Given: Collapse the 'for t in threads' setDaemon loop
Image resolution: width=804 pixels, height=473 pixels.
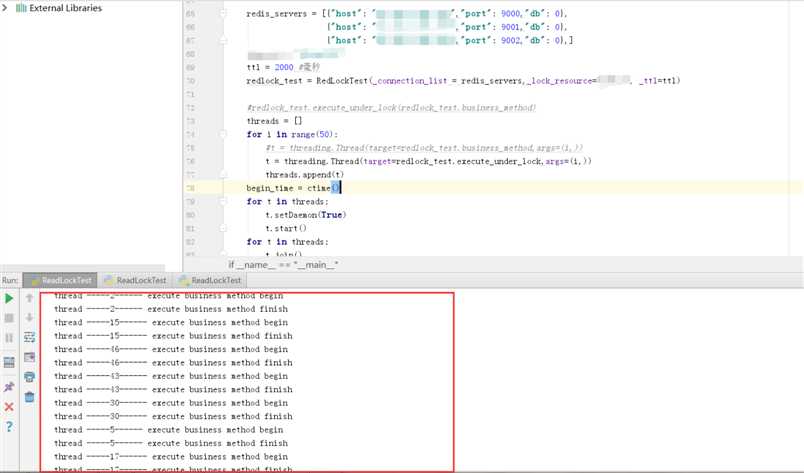Looking at the screenshot, I should click(223, 202).
